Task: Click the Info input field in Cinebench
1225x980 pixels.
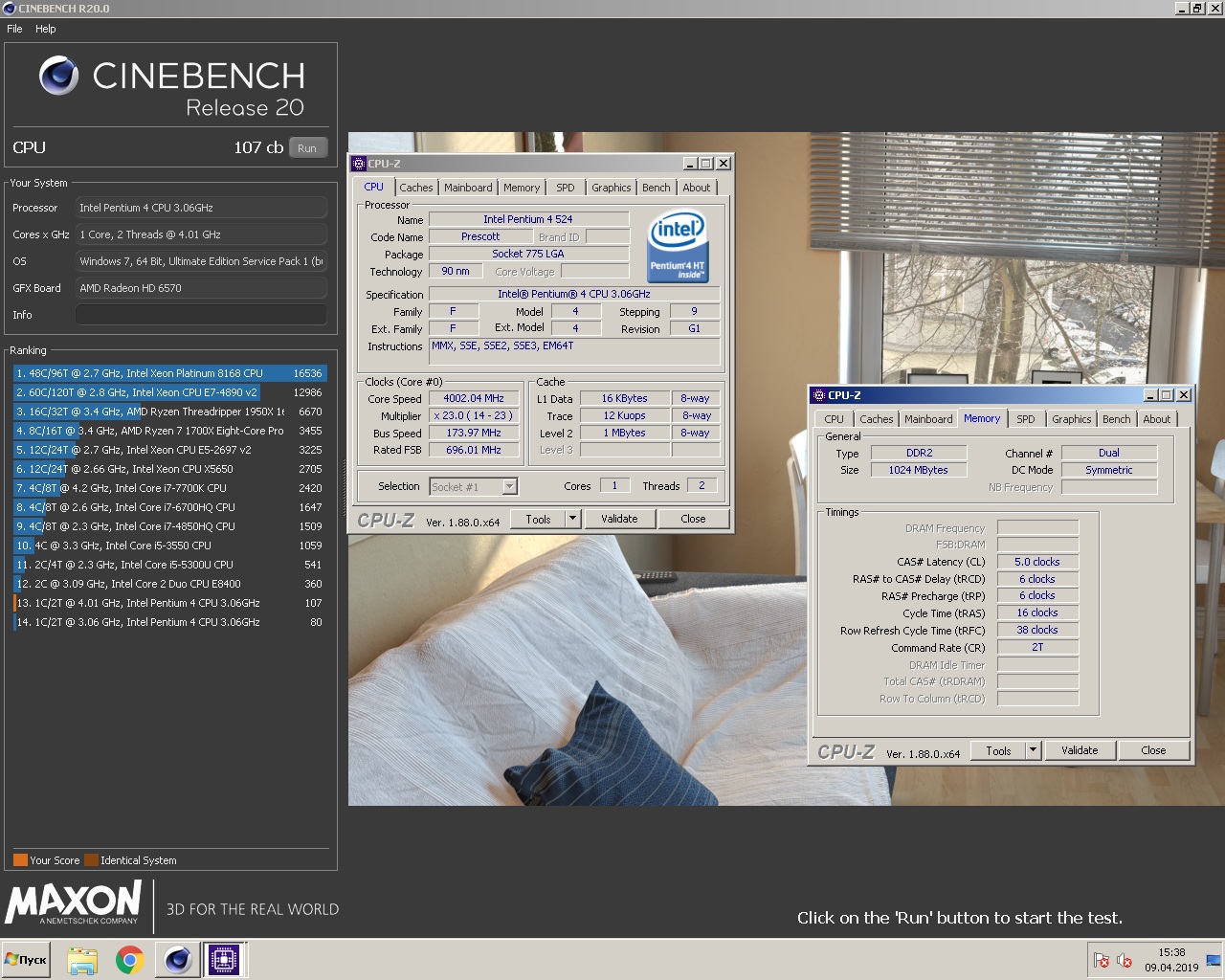Action: click(201, 315)
